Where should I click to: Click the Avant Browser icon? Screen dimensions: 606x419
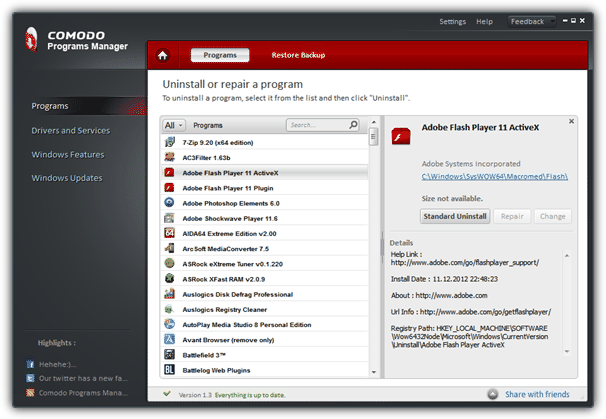pyautogui.click(x=169, y=339)
